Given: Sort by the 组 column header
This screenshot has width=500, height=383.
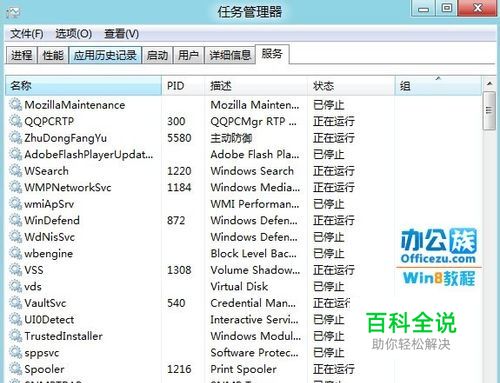Looking at the screenshot, I should pos(438,86).
